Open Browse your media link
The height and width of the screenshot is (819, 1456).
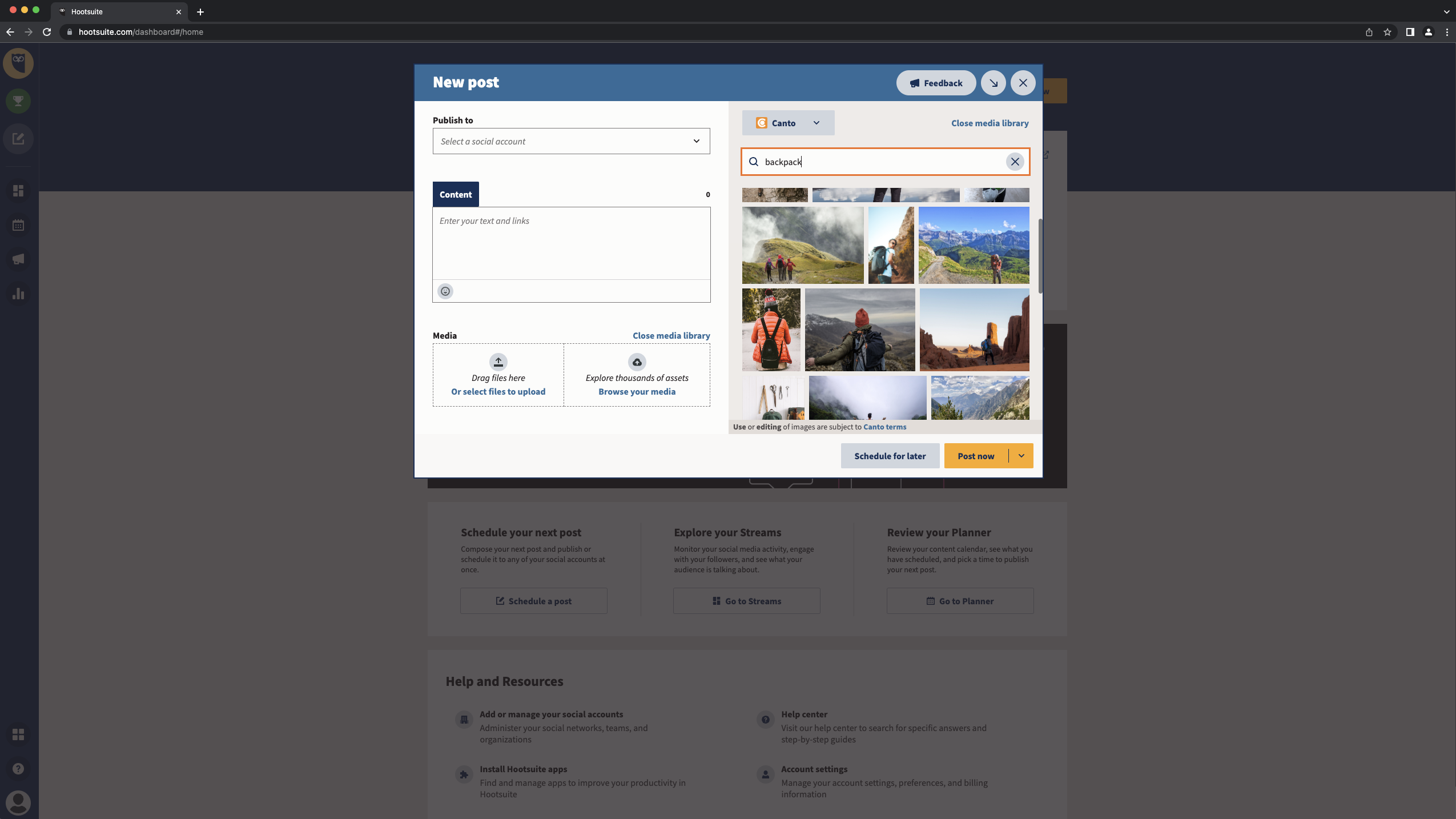pos(636,391)
